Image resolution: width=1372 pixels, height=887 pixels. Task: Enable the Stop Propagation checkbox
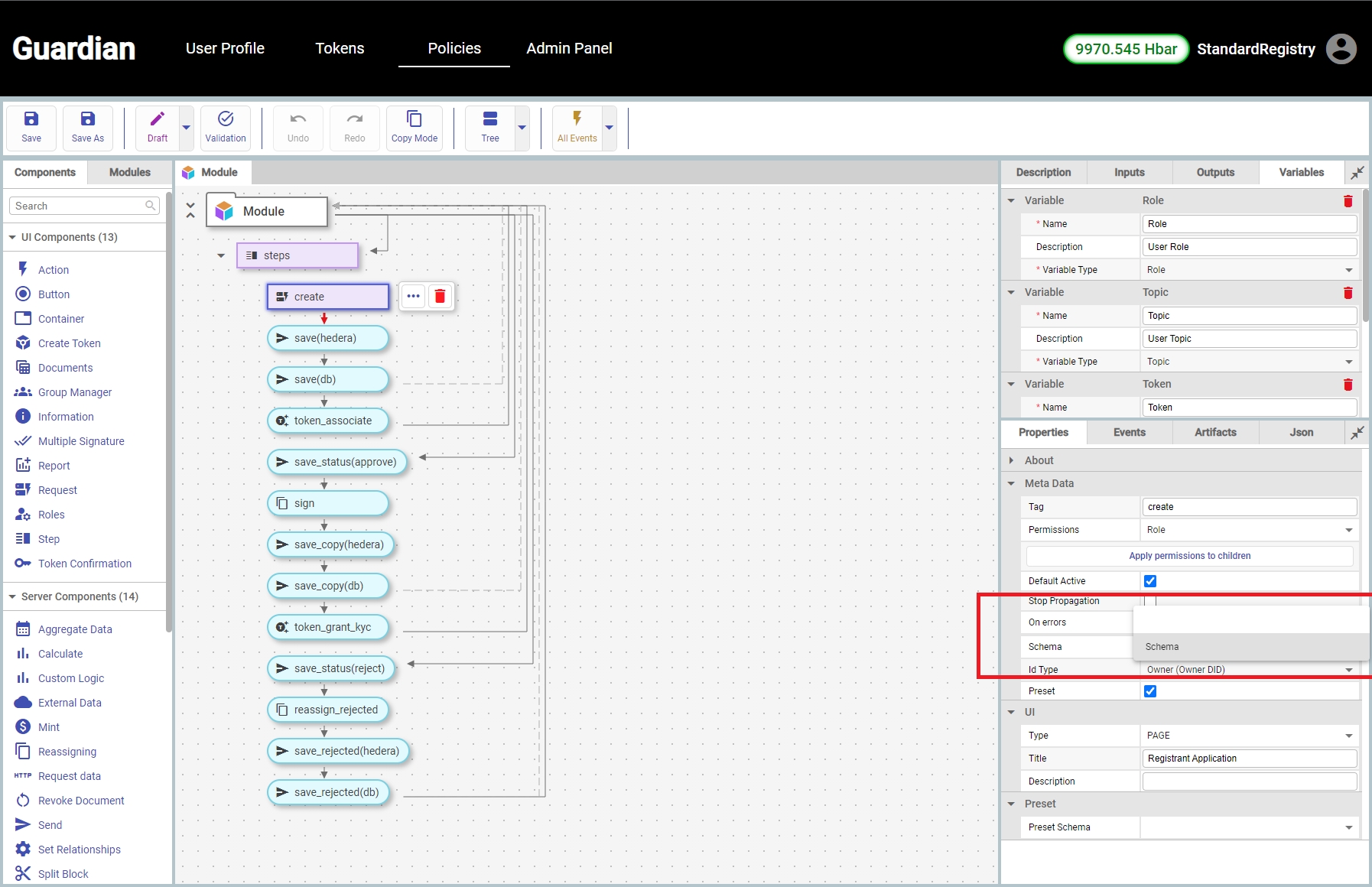tap(1149, 601)
